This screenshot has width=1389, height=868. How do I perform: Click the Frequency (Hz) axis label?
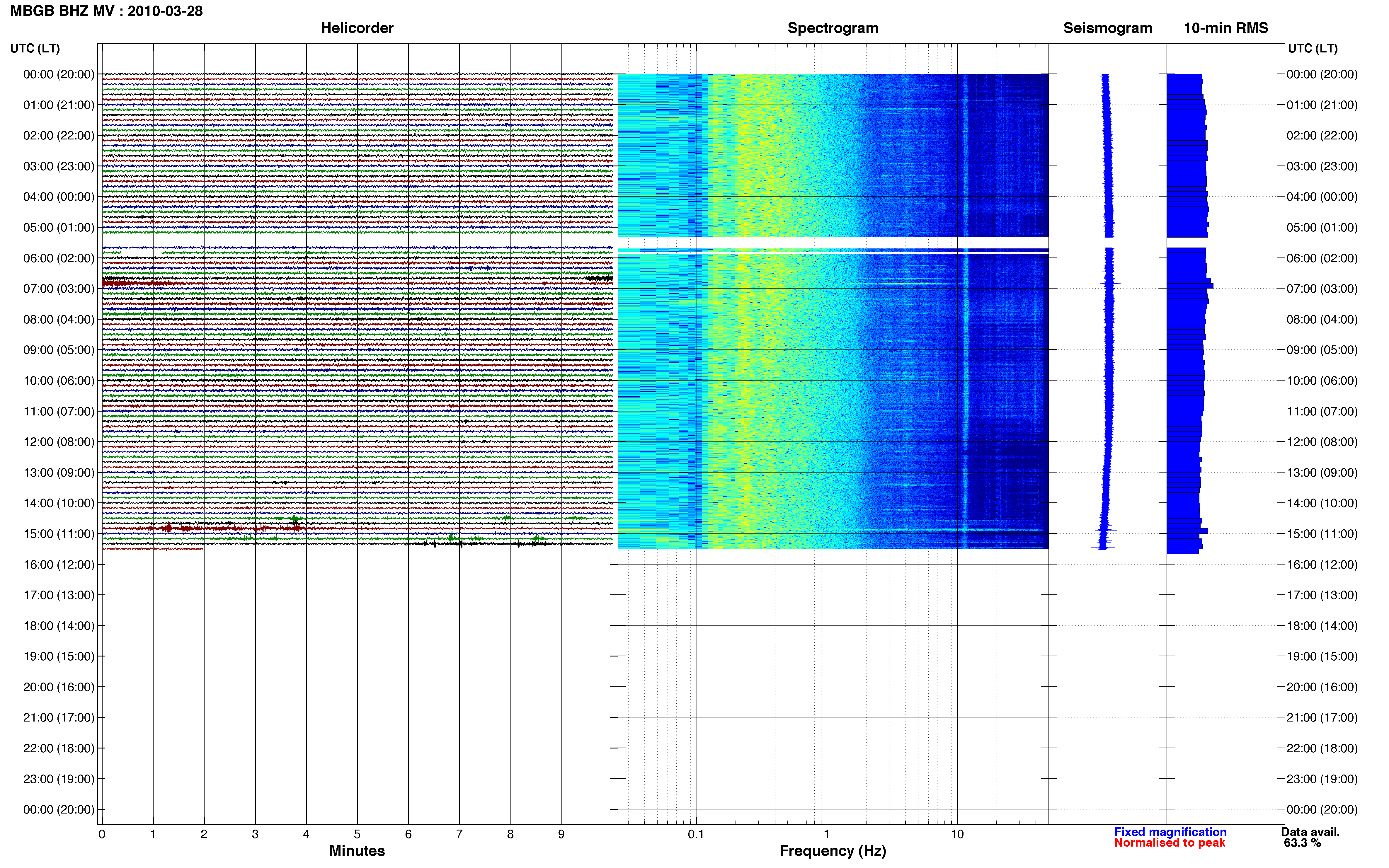[833, 851]
